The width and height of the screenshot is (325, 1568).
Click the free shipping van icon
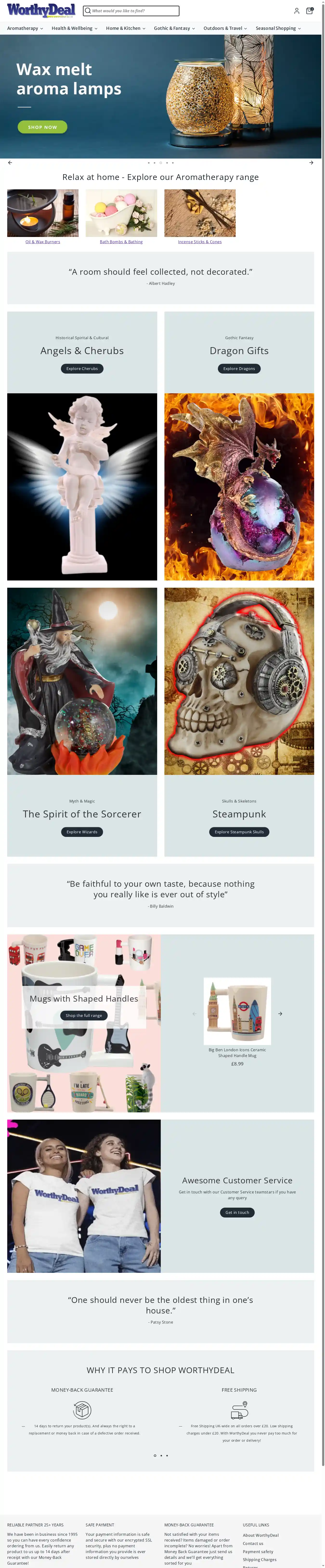(x=239, y=1410)
